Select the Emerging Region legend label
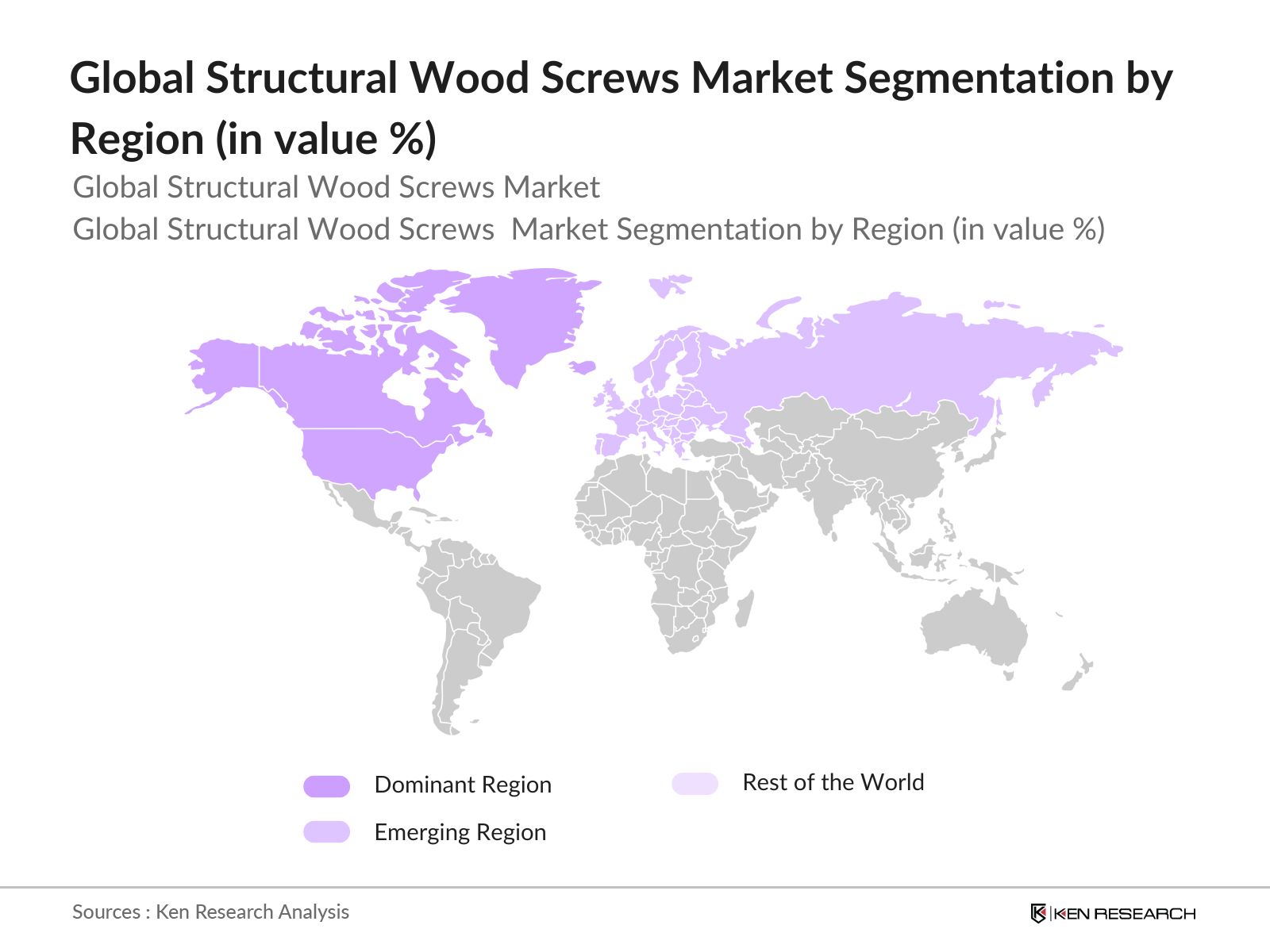1270x952 pixels. pos(460,832)
